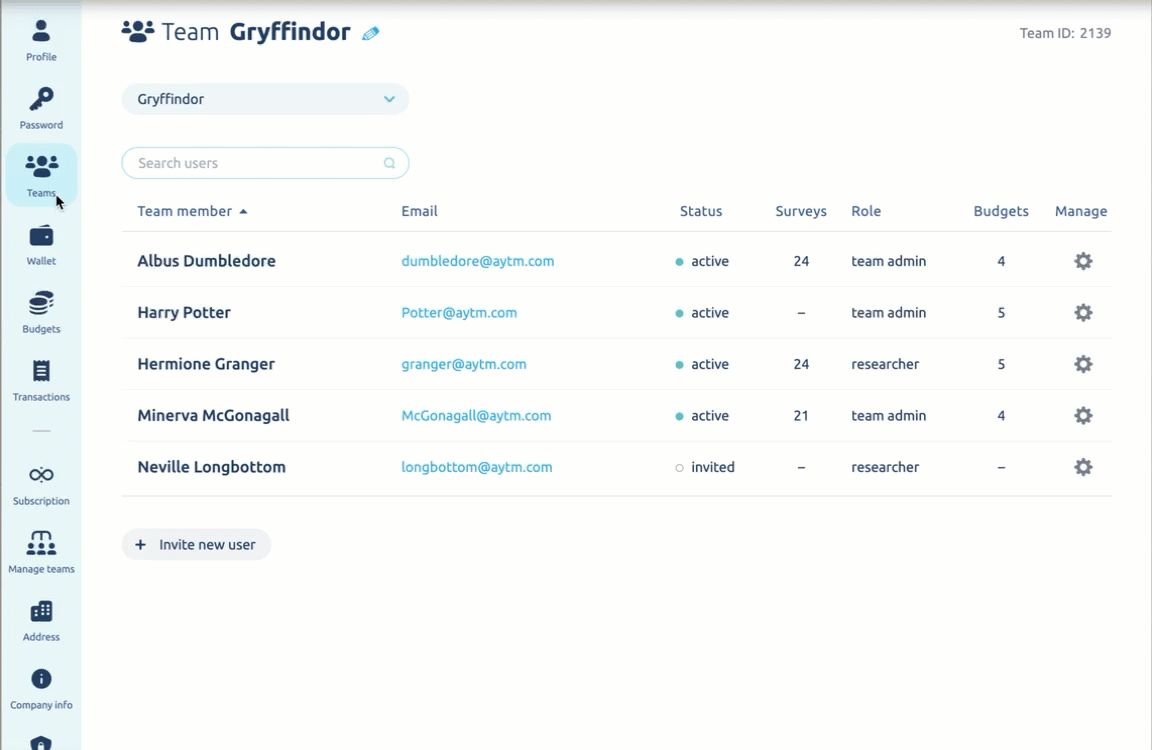Click the search magnifier icon
1152x750 pixels.
coord(389,163)
